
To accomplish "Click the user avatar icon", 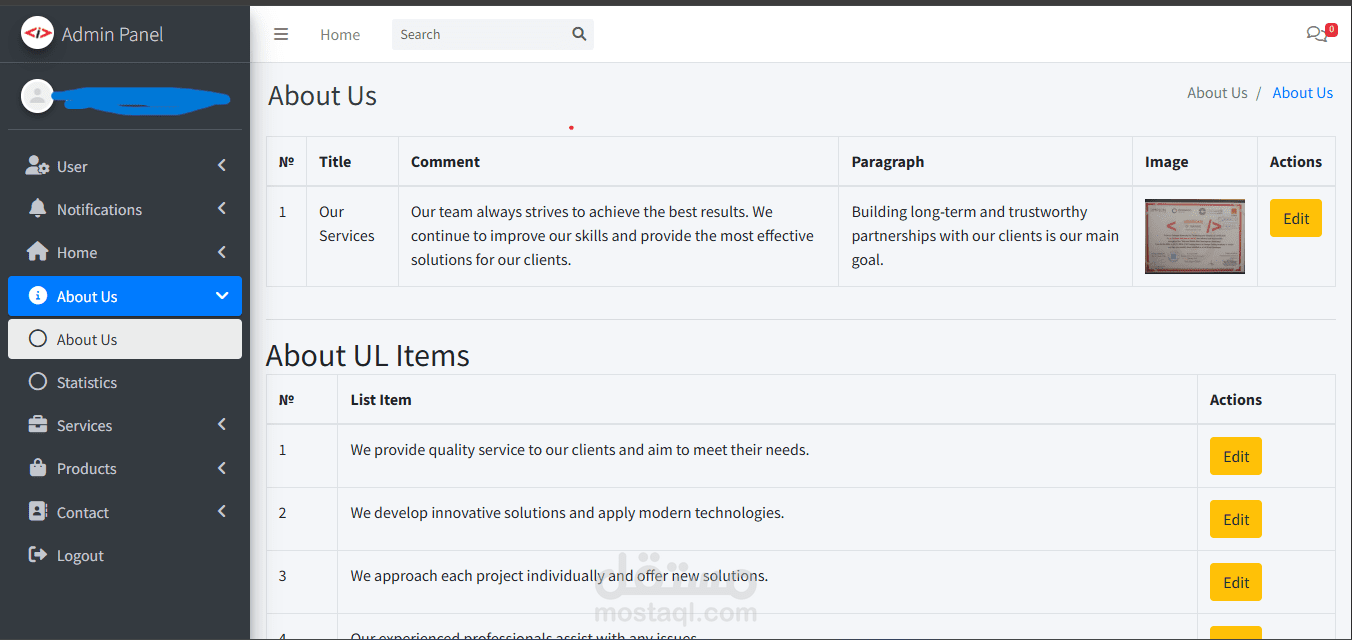I will (37, 96).
